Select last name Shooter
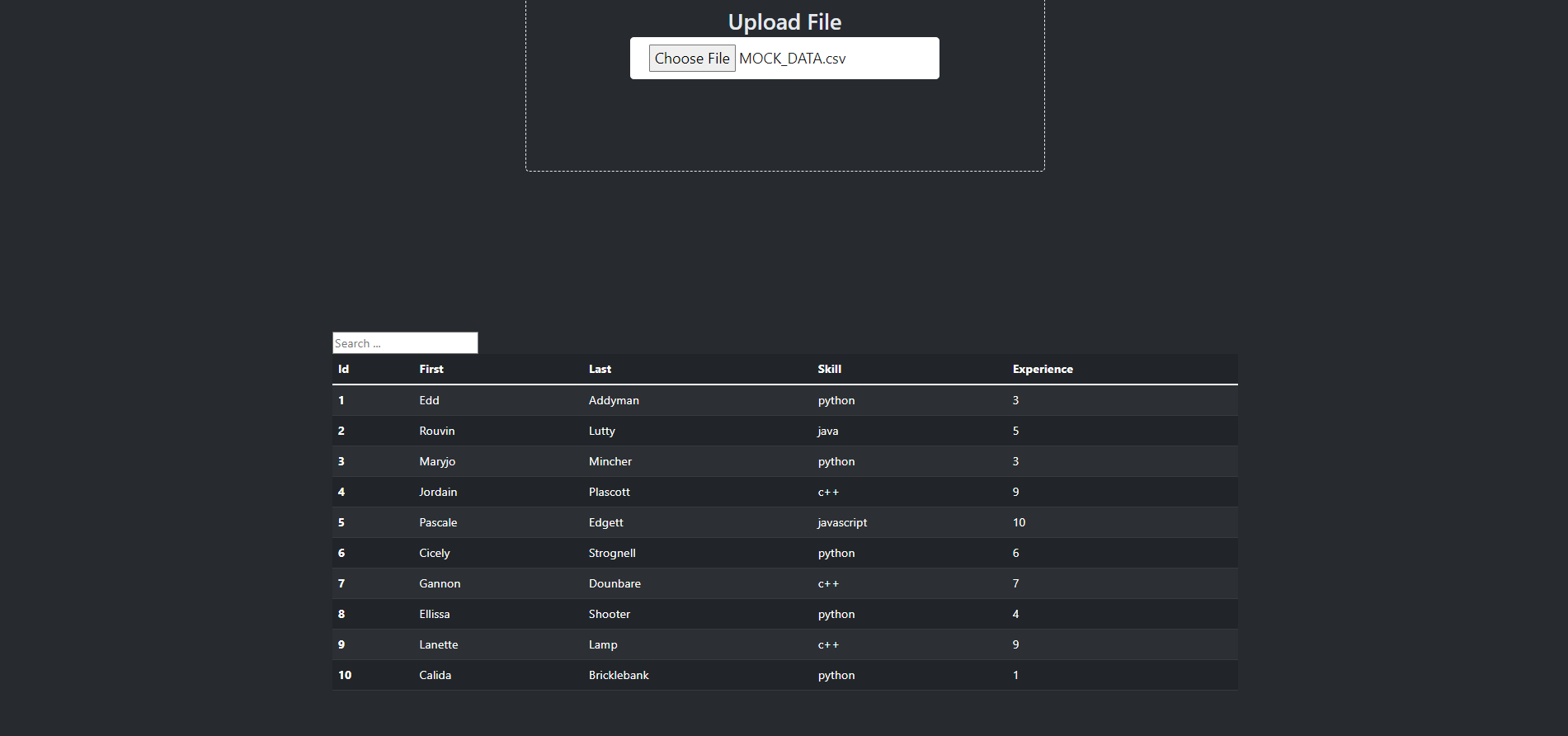1568x736 pixels. click(610, 614)
